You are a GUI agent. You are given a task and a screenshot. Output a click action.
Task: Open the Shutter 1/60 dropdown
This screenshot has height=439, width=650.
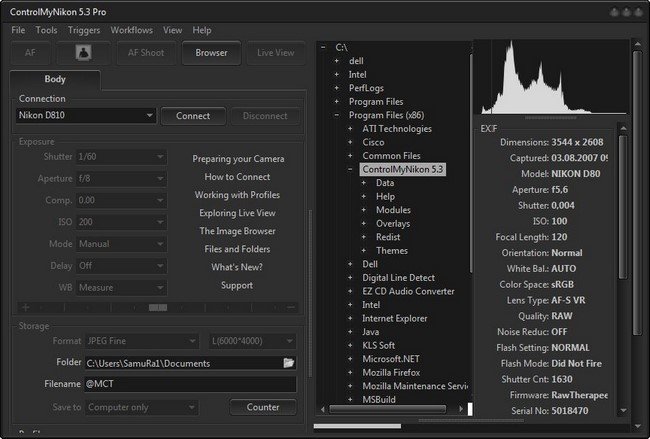(x=121, y=157)
